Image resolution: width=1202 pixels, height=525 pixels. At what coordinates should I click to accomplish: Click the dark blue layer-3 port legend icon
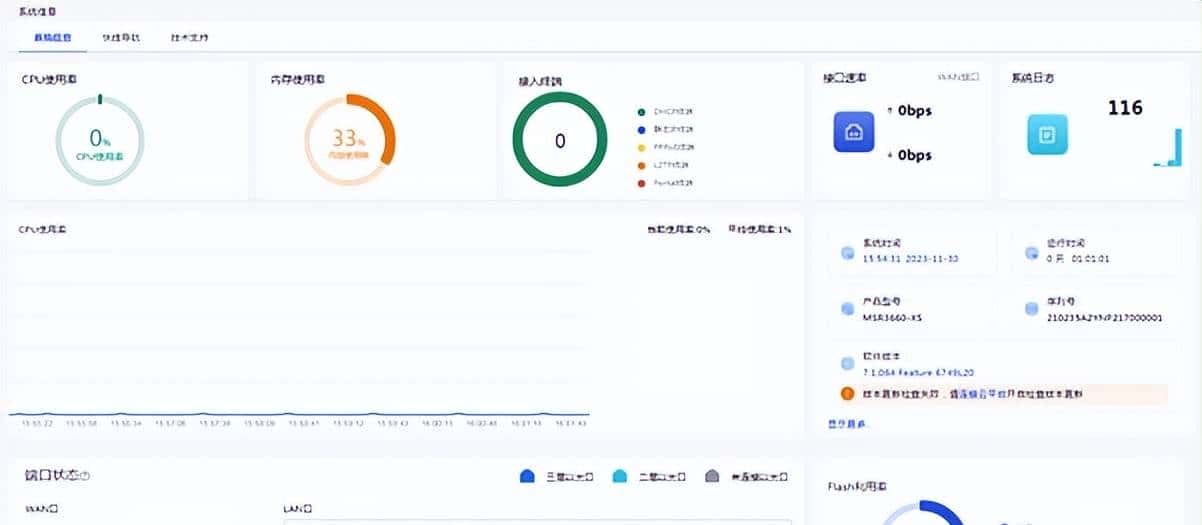tap(528, 476)
